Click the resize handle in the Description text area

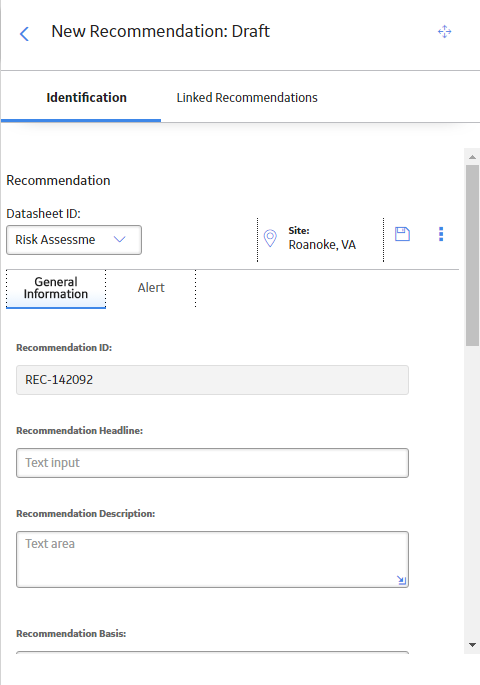tap(401, 580)
